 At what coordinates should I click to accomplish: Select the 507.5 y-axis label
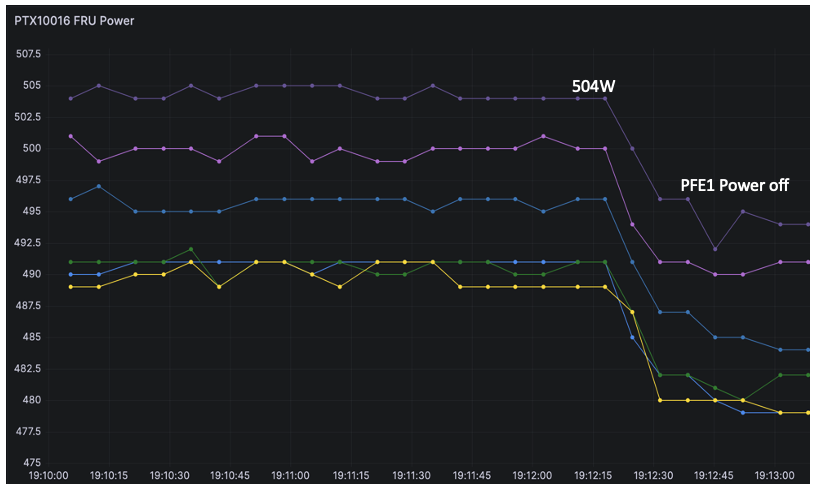[28, 54]
